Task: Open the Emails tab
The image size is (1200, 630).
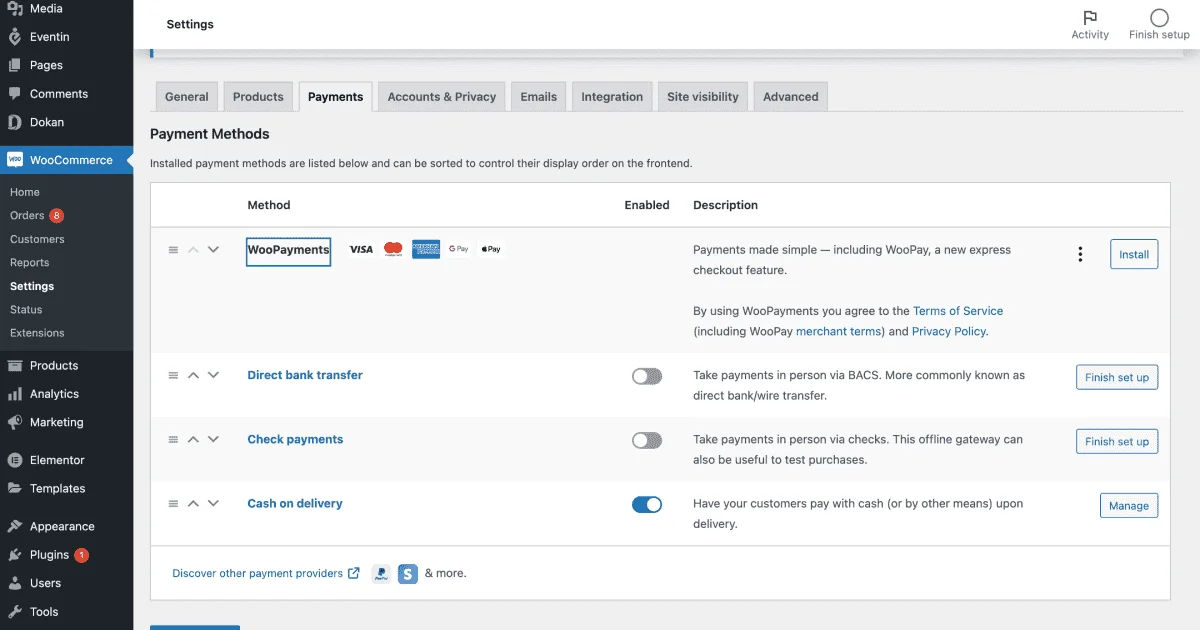Action: (x=538, y=97)
